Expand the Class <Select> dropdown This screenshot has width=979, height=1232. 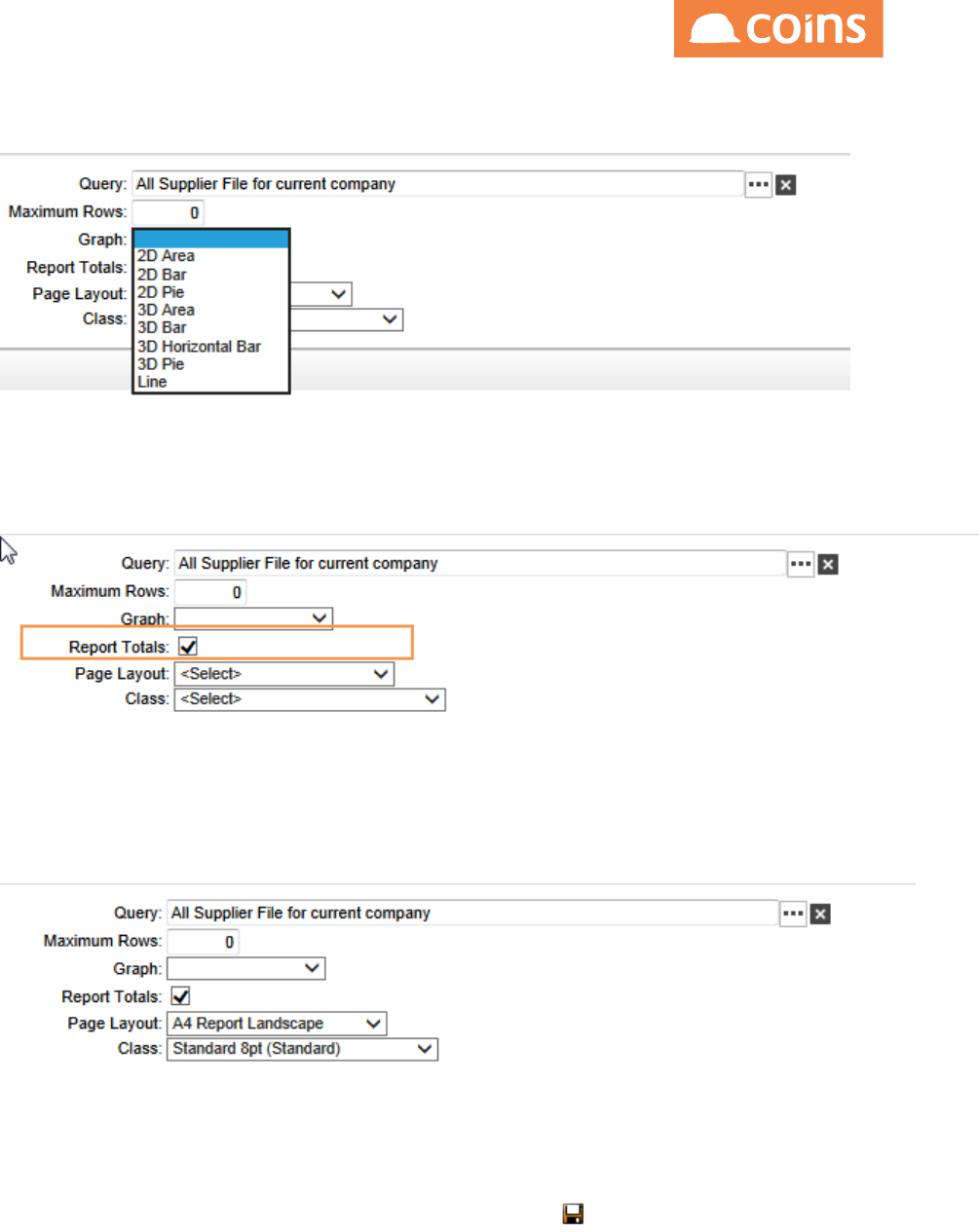309,699
